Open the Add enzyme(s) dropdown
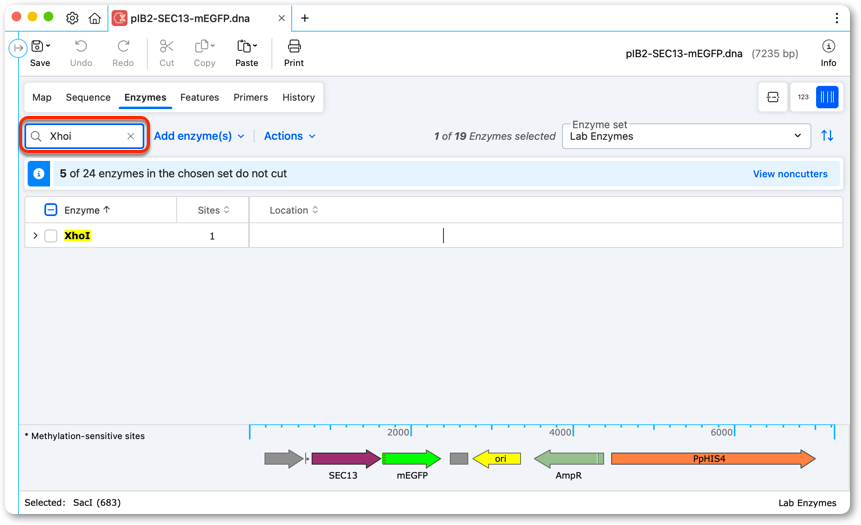861x525 pixels. coord(199,136)
